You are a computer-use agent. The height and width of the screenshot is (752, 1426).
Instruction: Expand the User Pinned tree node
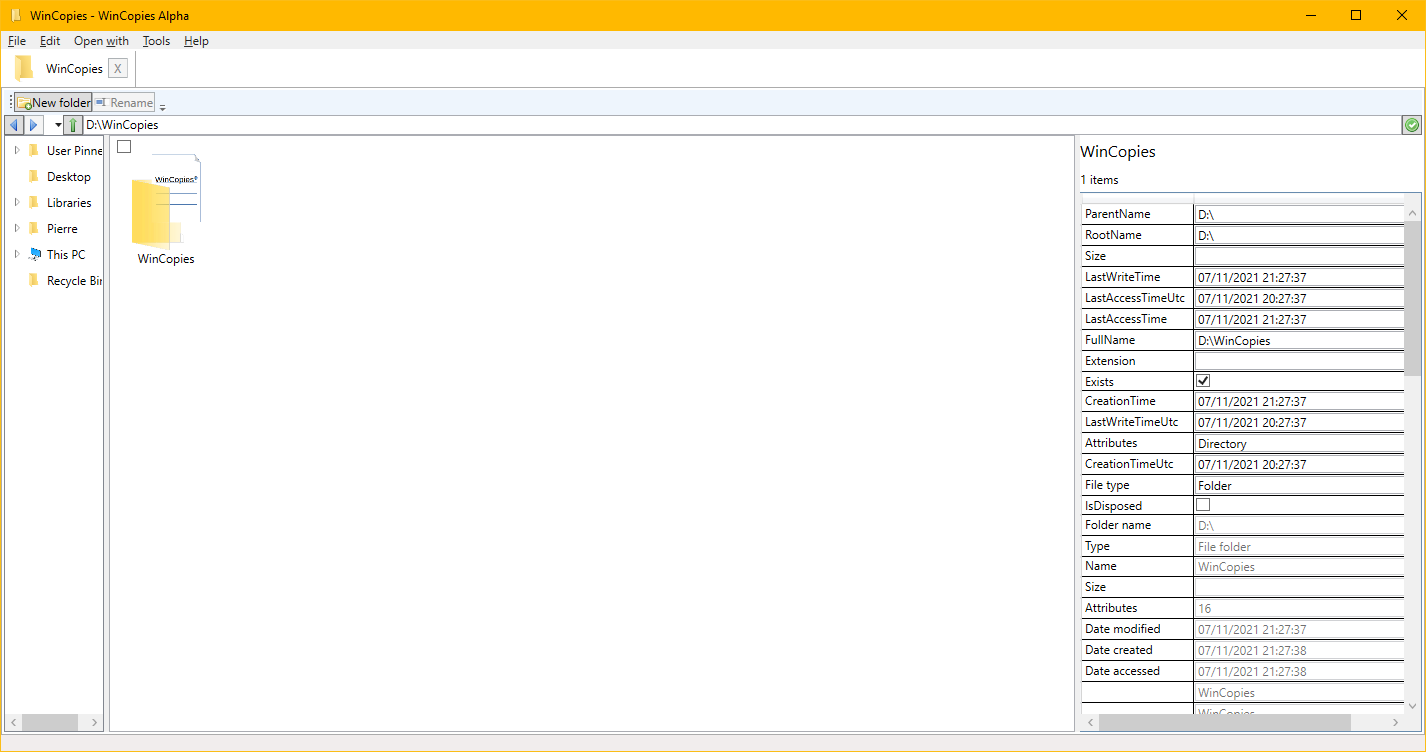17,151
